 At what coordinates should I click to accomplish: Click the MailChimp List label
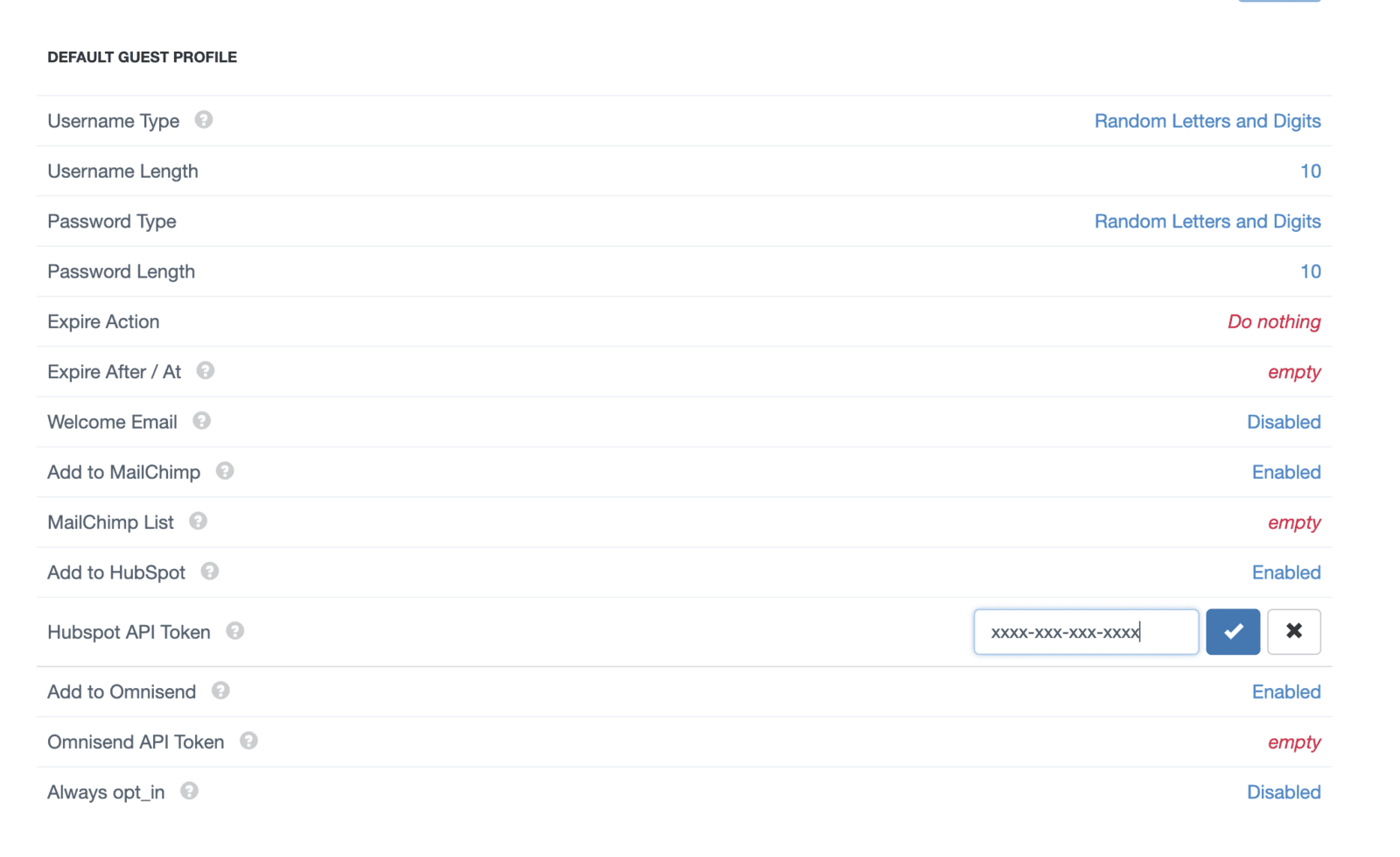point(110,523)
